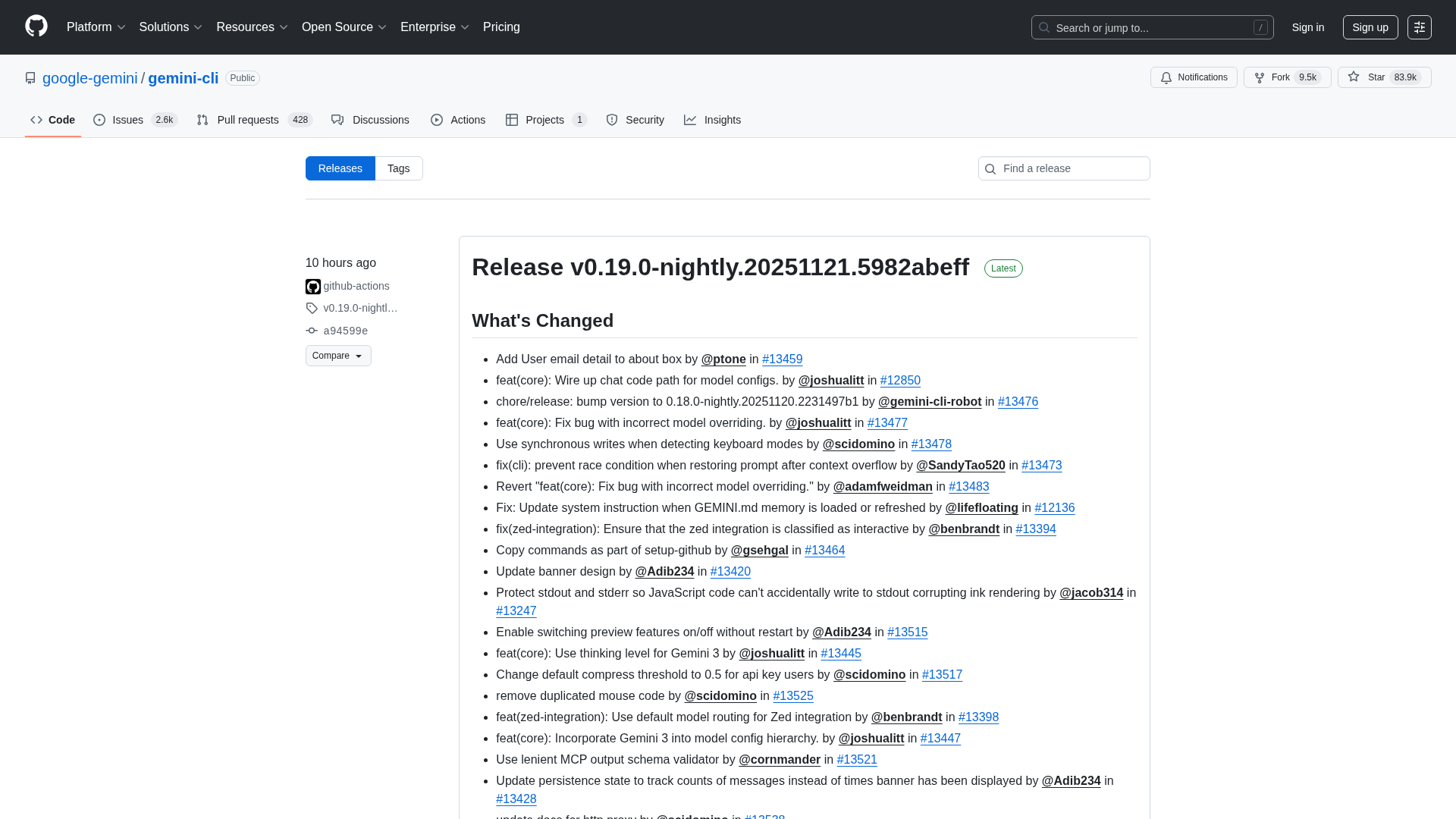
Task: Click the github-actions avatar icon
Action: coord(312,287)
